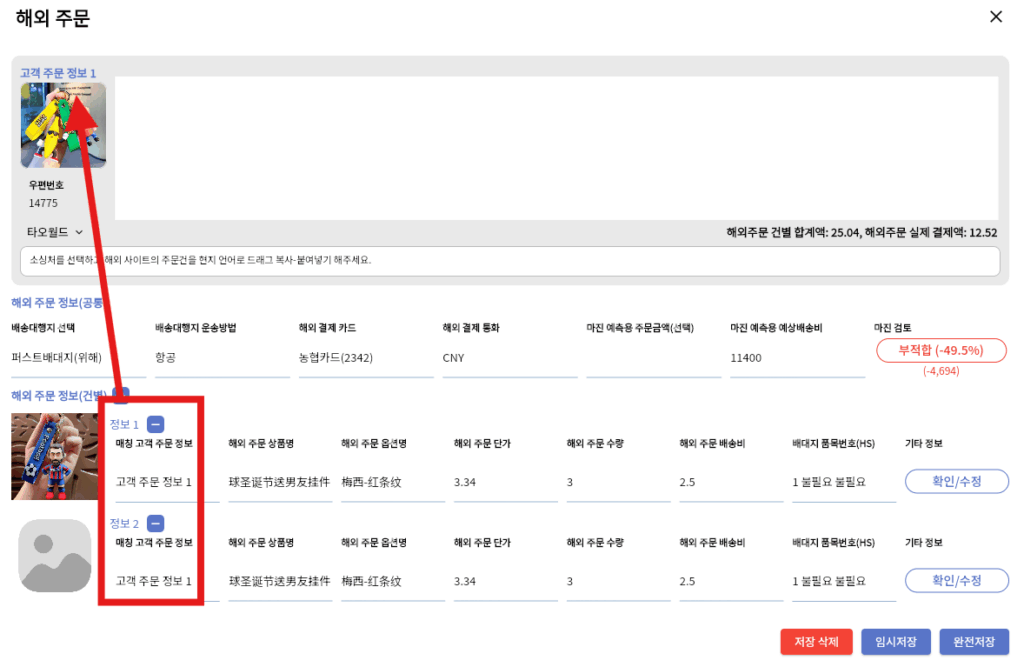Click the add icon beside 해외 주문 정보(건별)

click(x=120, y=395)
